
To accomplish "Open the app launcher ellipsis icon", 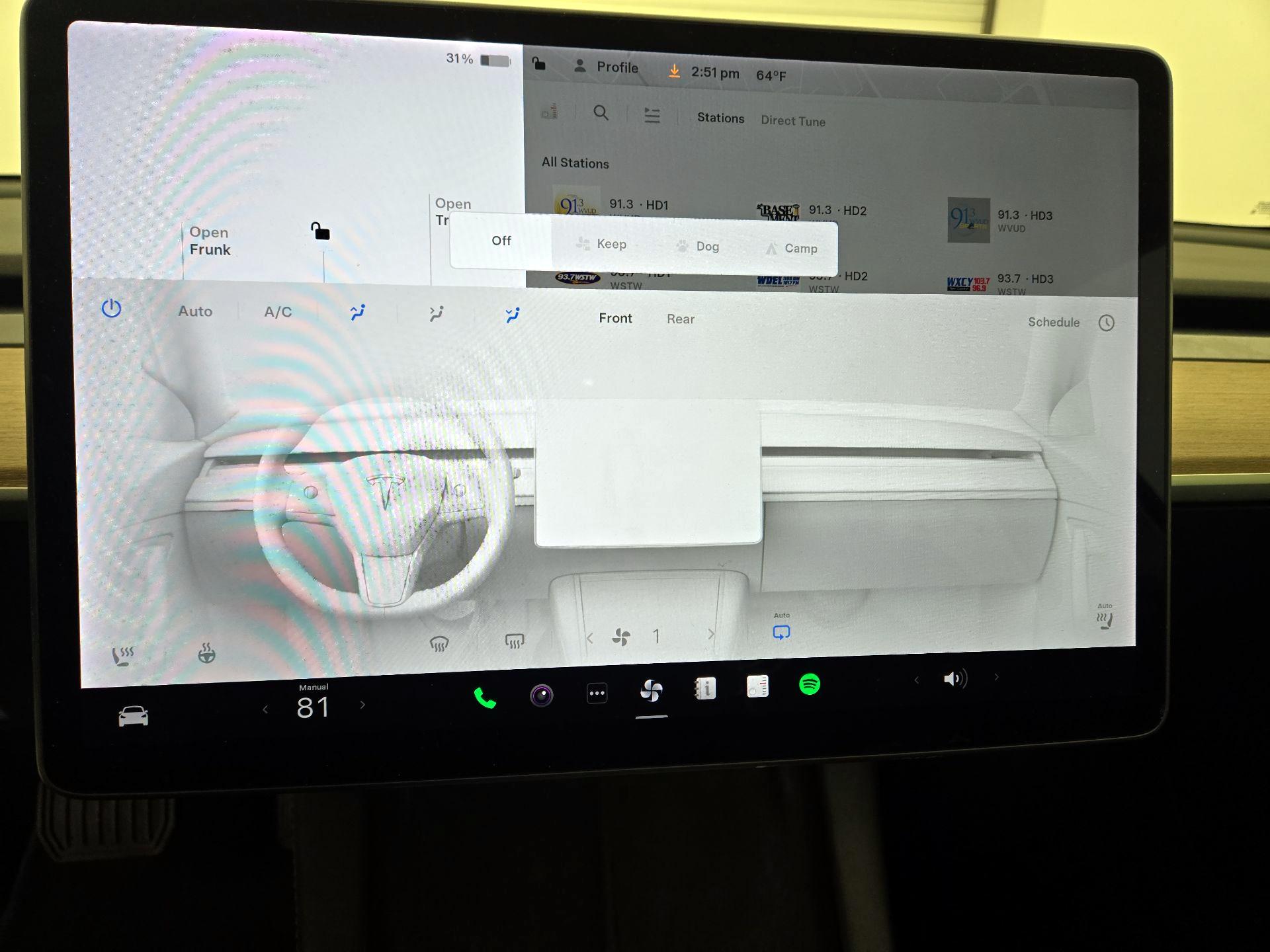I will click(x=596, y=693).
